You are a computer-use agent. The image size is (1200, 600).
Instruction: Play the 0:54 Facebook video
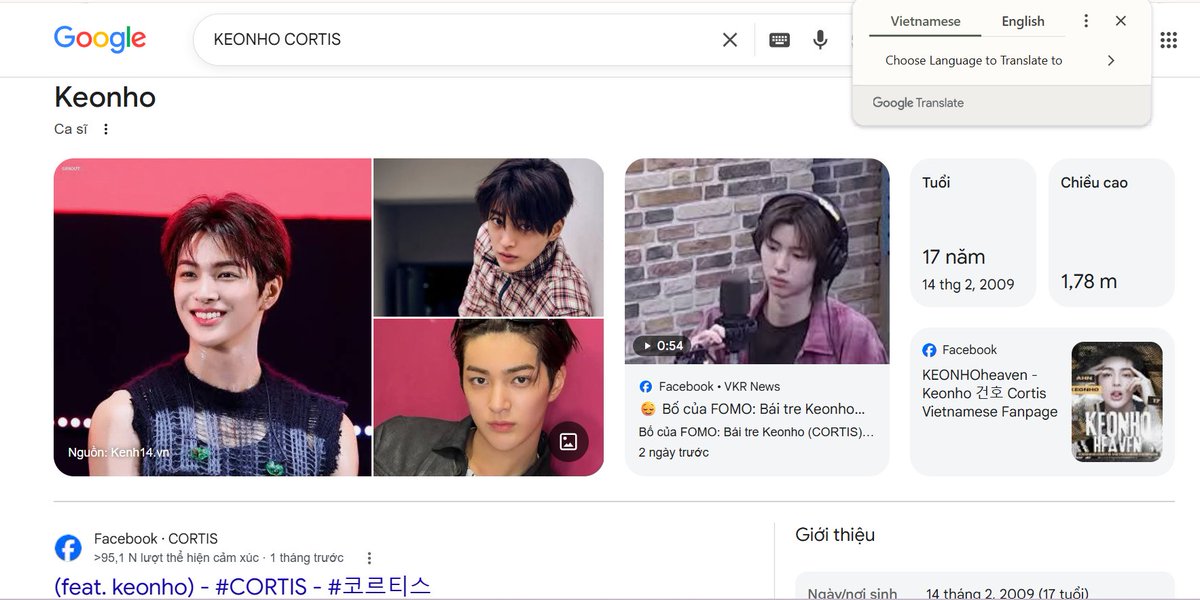757,261
